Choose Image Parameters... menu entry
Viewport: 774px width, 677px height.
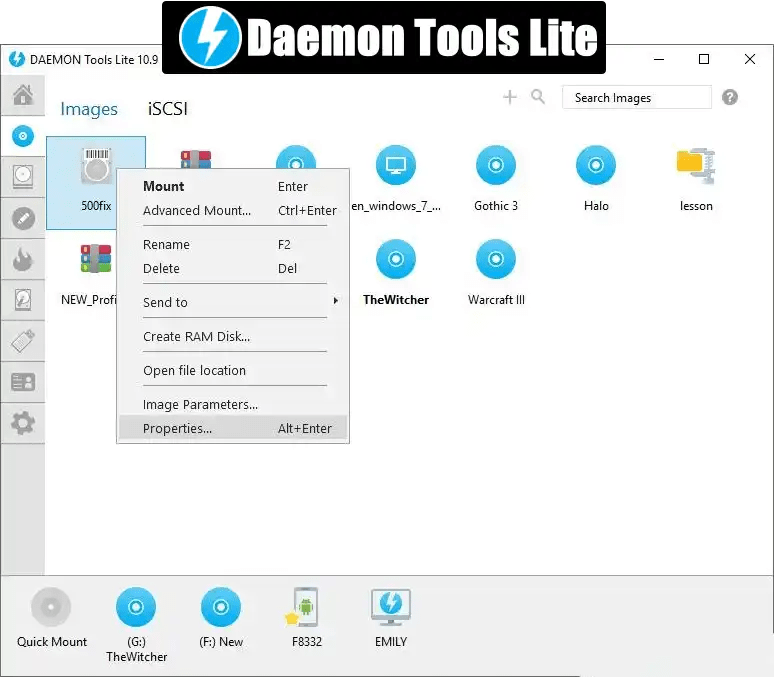[233, 404]
